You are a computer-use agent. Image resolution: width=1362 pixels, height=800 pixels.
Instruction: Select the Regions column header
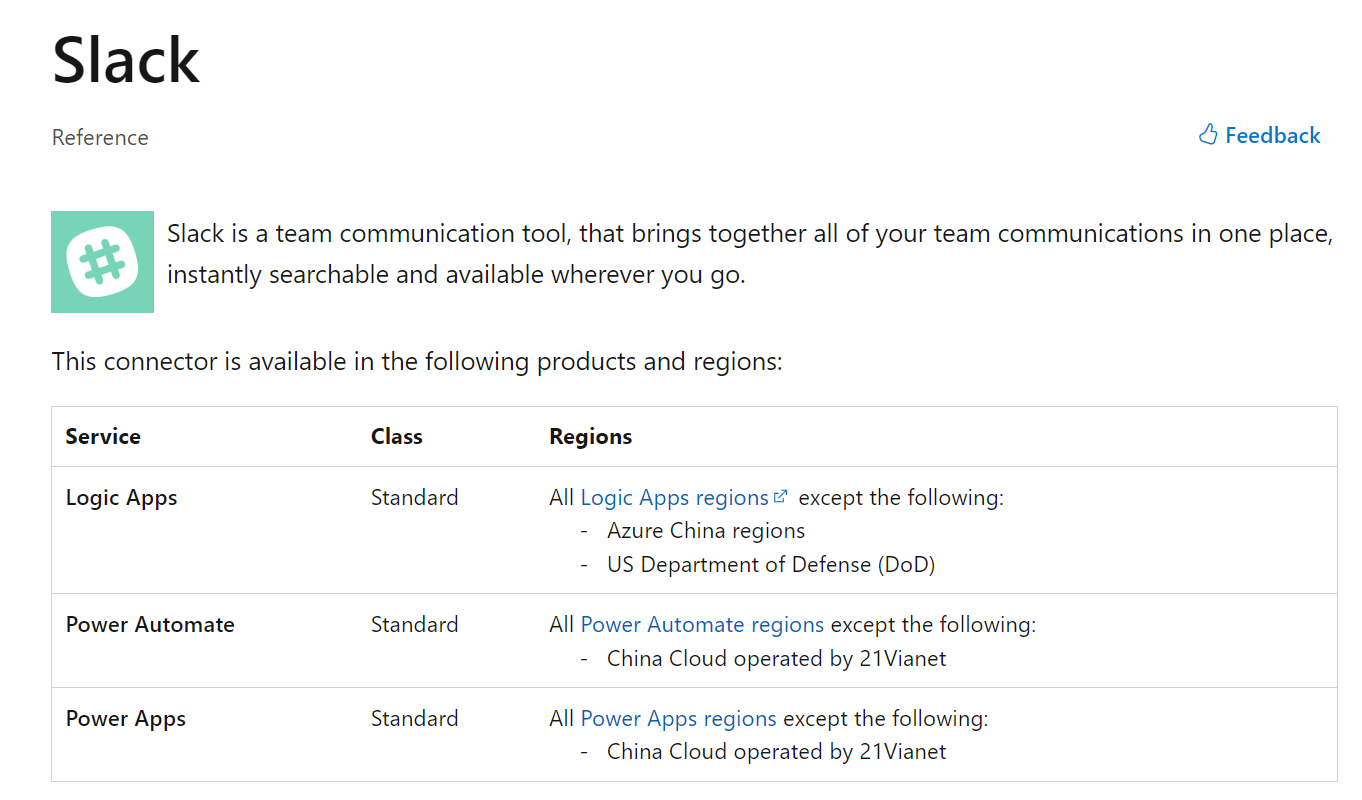tap(590, 436)
